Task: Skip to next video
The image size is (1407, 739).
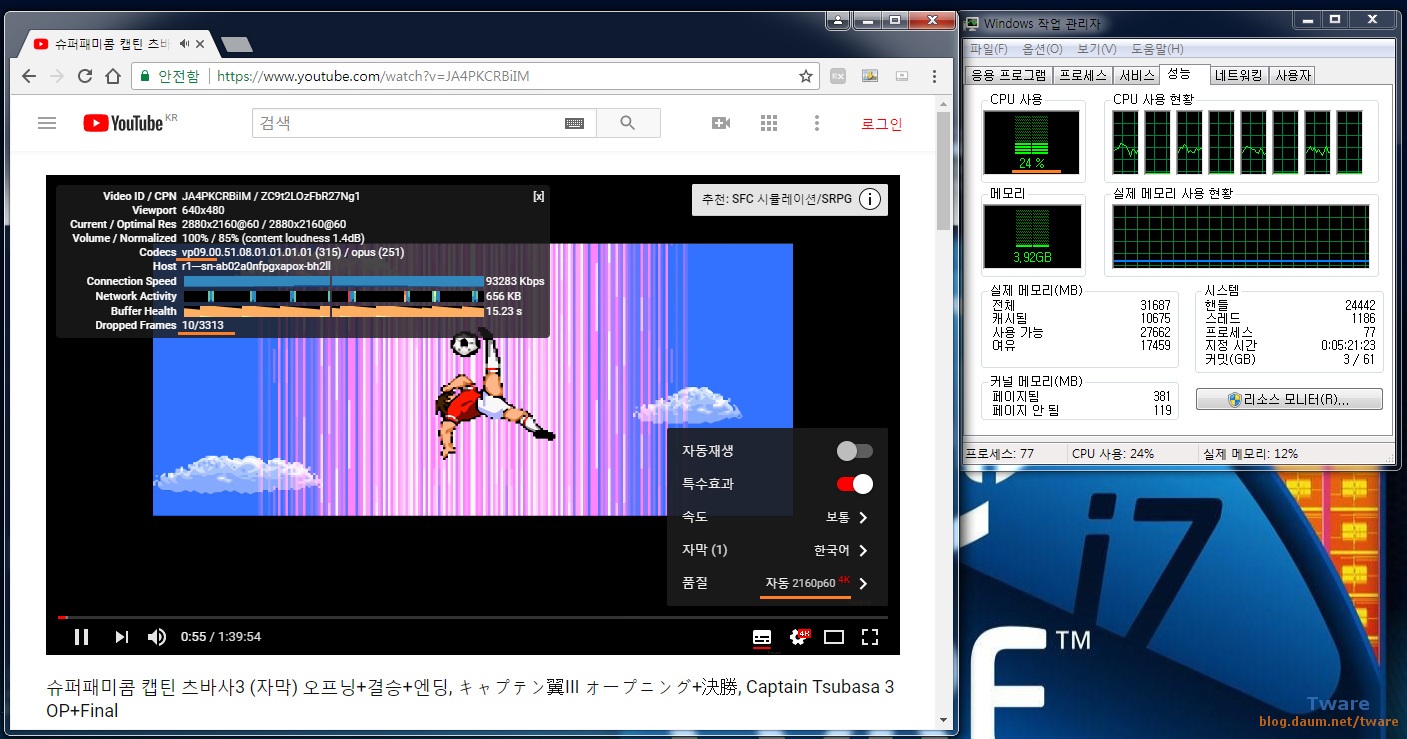Action: pos(122,637)
